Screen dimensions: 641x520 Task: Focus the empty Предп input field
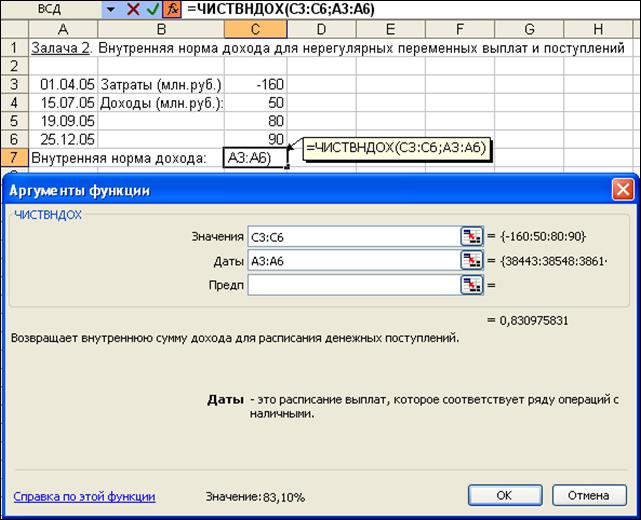[350, 285]
